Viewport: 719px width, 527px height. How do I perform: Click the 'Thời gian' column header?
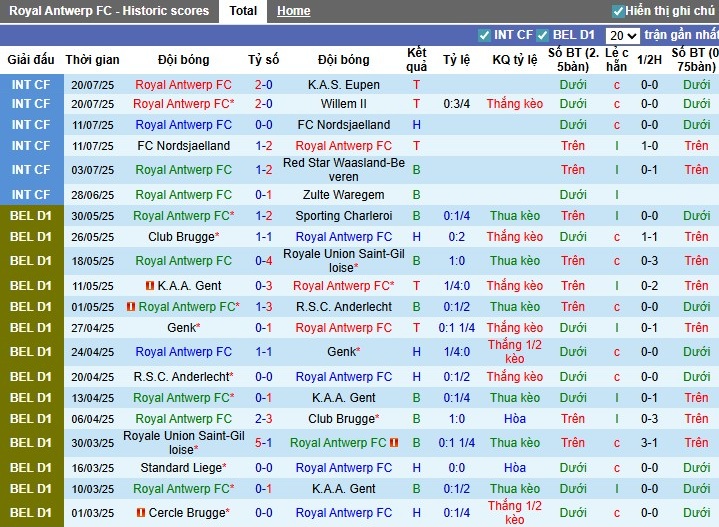coord(92,60)
